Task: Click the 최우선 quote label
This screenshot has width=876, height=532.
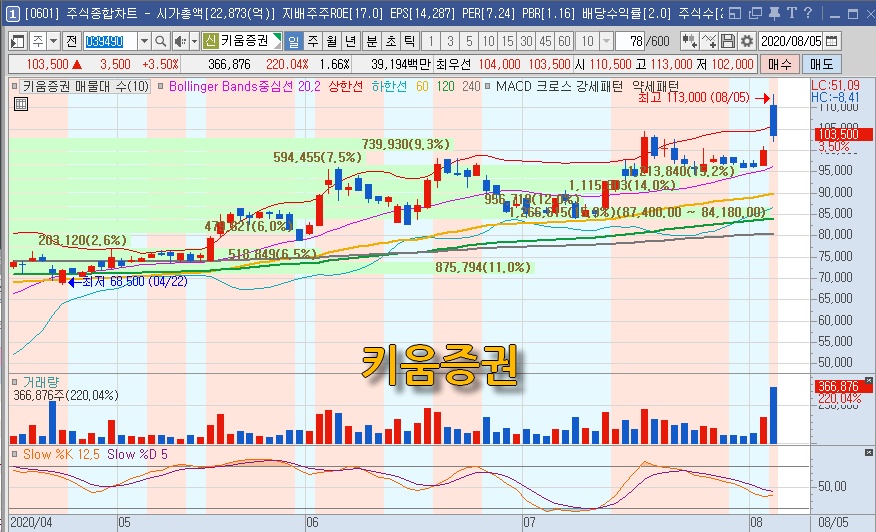Action: tap(453, 65)
